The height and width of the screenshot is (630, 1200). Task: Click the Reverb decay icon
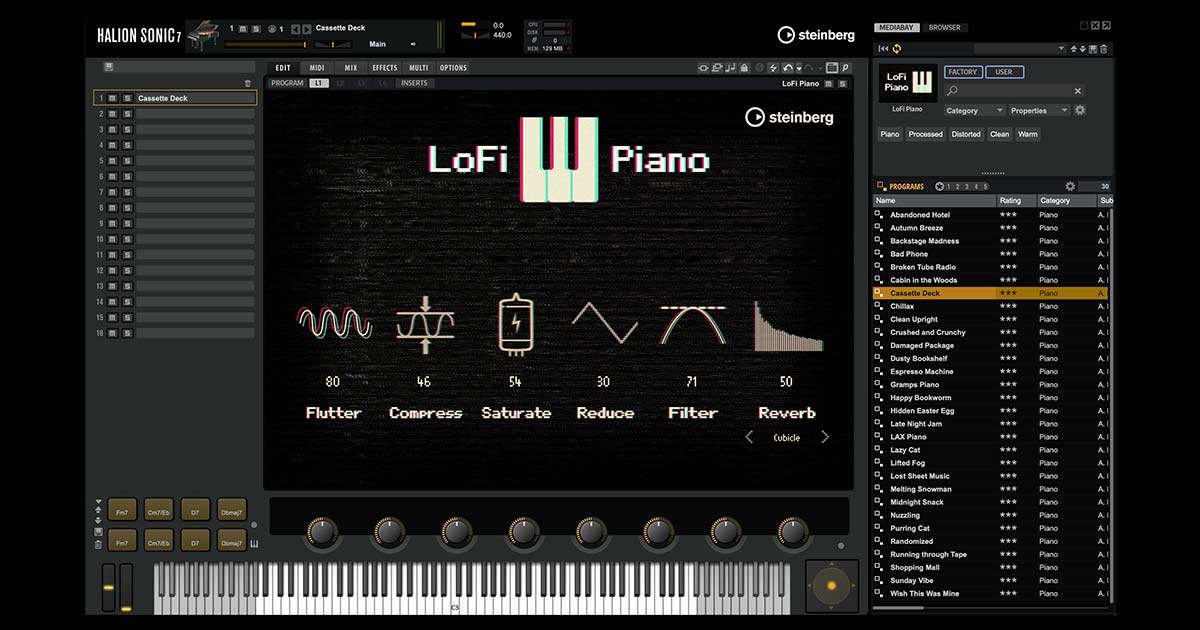point(788,326)
